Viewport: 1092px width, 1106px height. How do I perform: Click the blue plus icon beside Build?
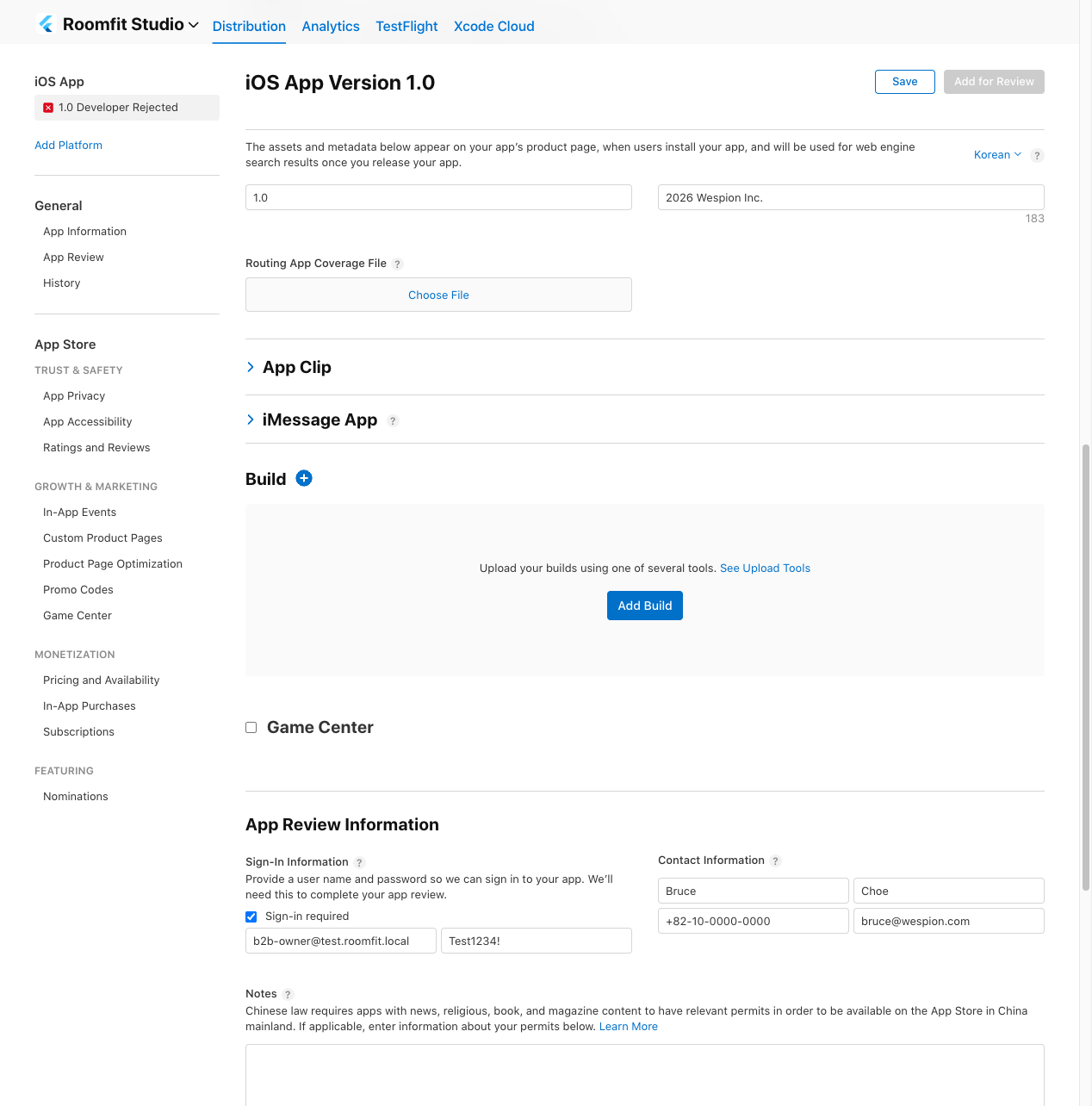click(x=304, y=478)
